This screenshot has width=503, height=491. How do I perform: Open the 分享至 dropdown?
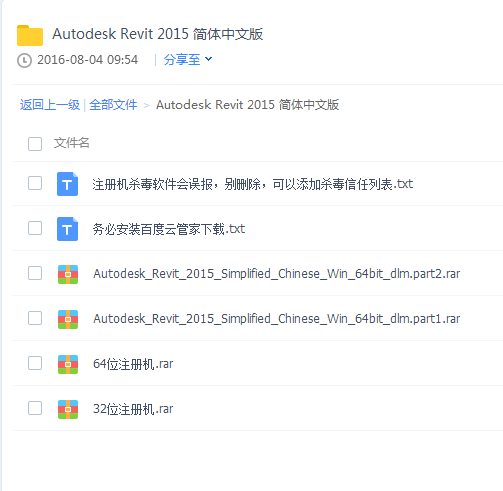[188, 60]
